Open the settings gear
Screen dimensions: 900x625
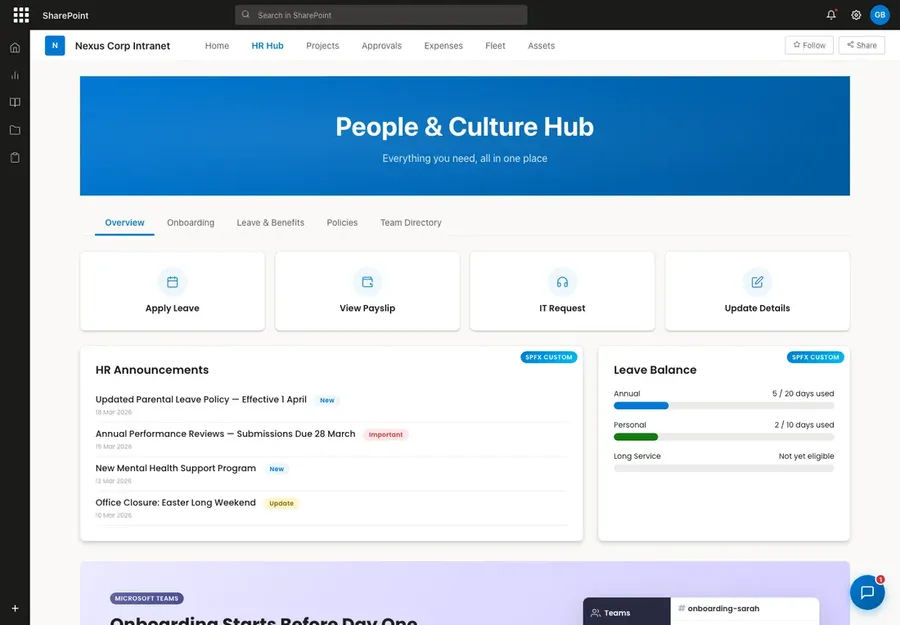coord(856,15)
